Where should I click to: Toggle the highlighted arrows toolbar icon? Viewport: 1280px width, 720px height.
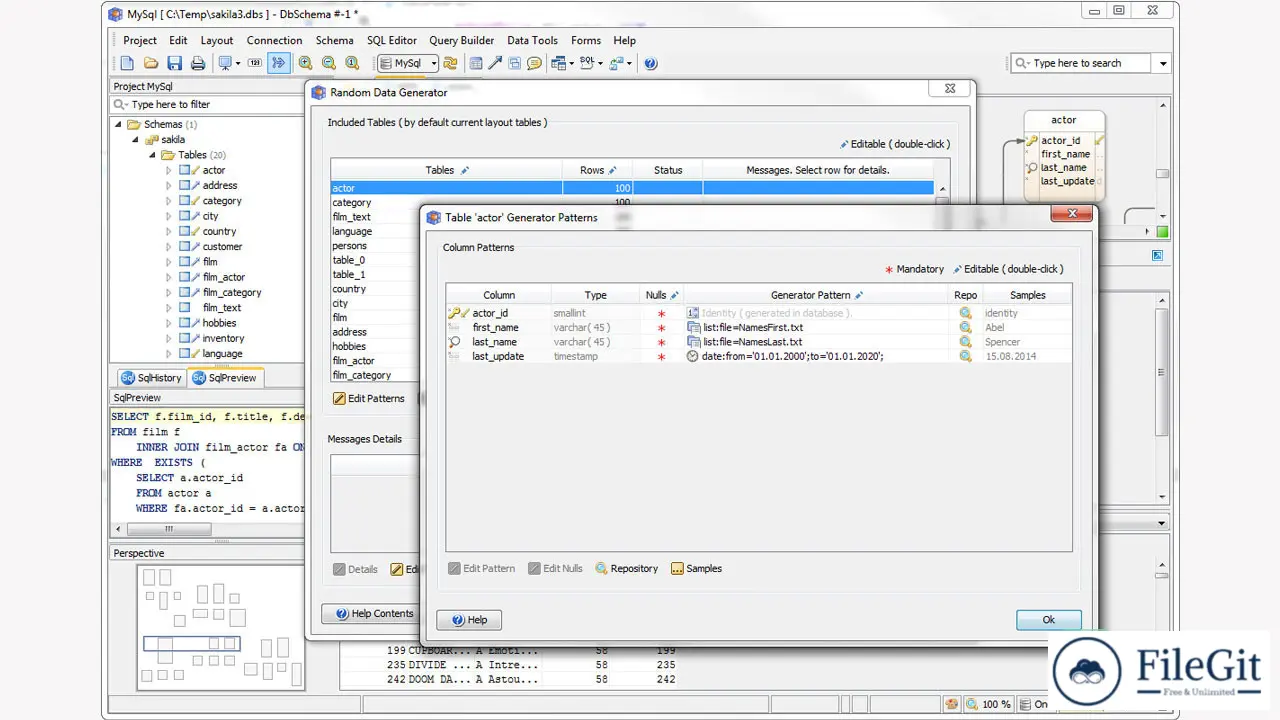click(279, 63)
